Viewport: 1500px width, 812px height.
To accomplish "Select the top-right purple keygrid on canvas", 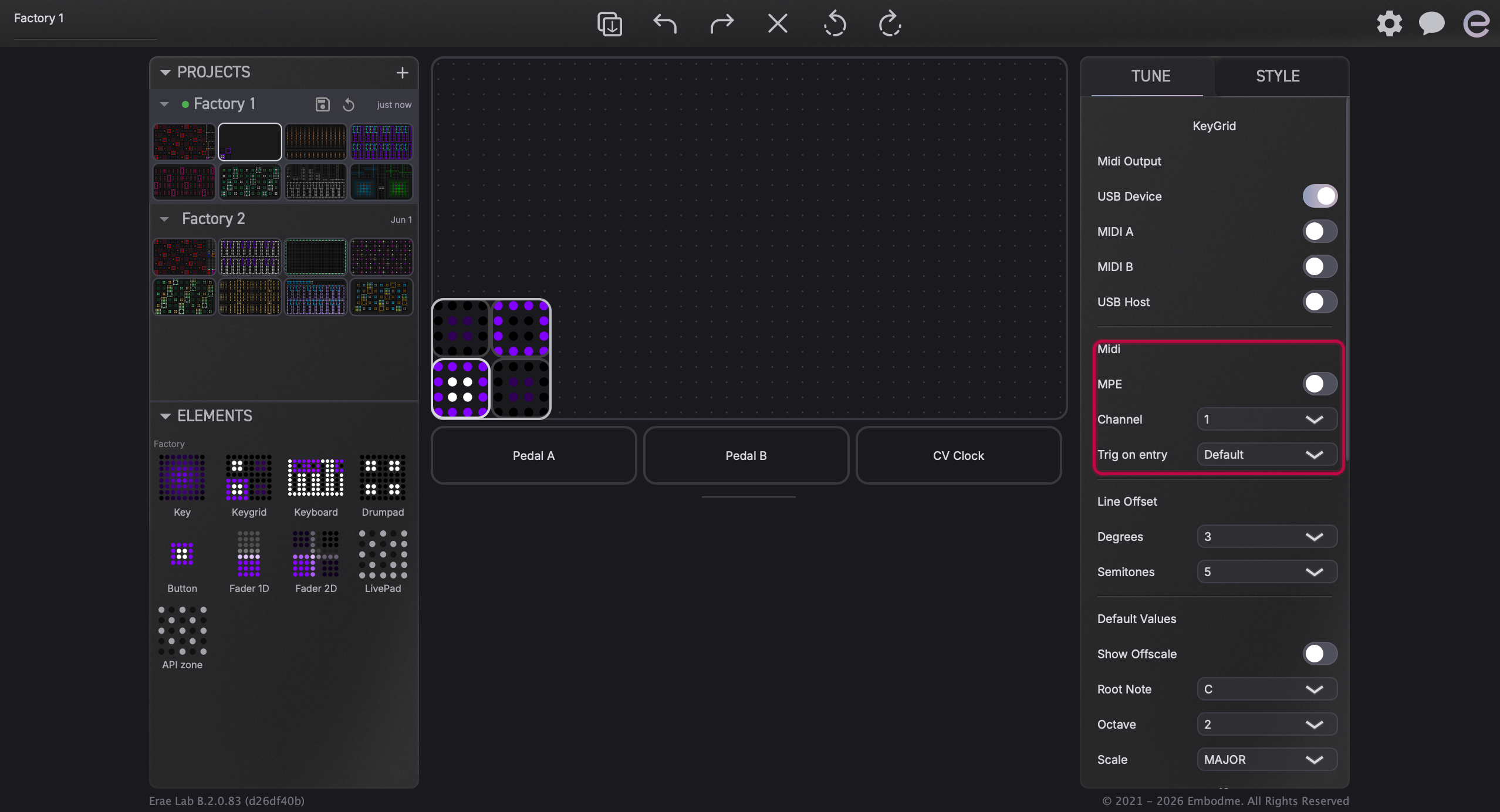I will click(x=521, y=329).
